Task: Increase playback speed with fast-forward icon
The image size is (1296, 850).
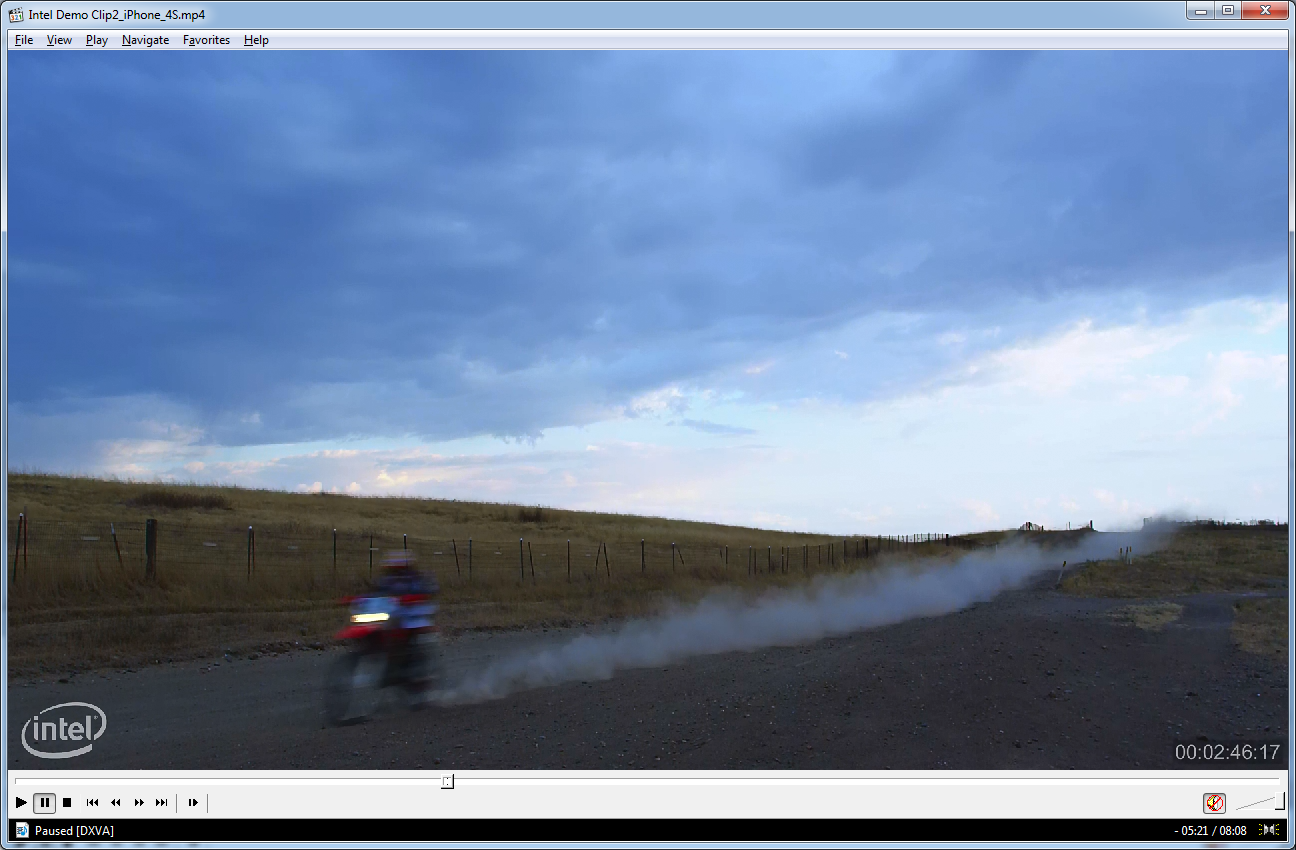Action: [x=139, y=802]
